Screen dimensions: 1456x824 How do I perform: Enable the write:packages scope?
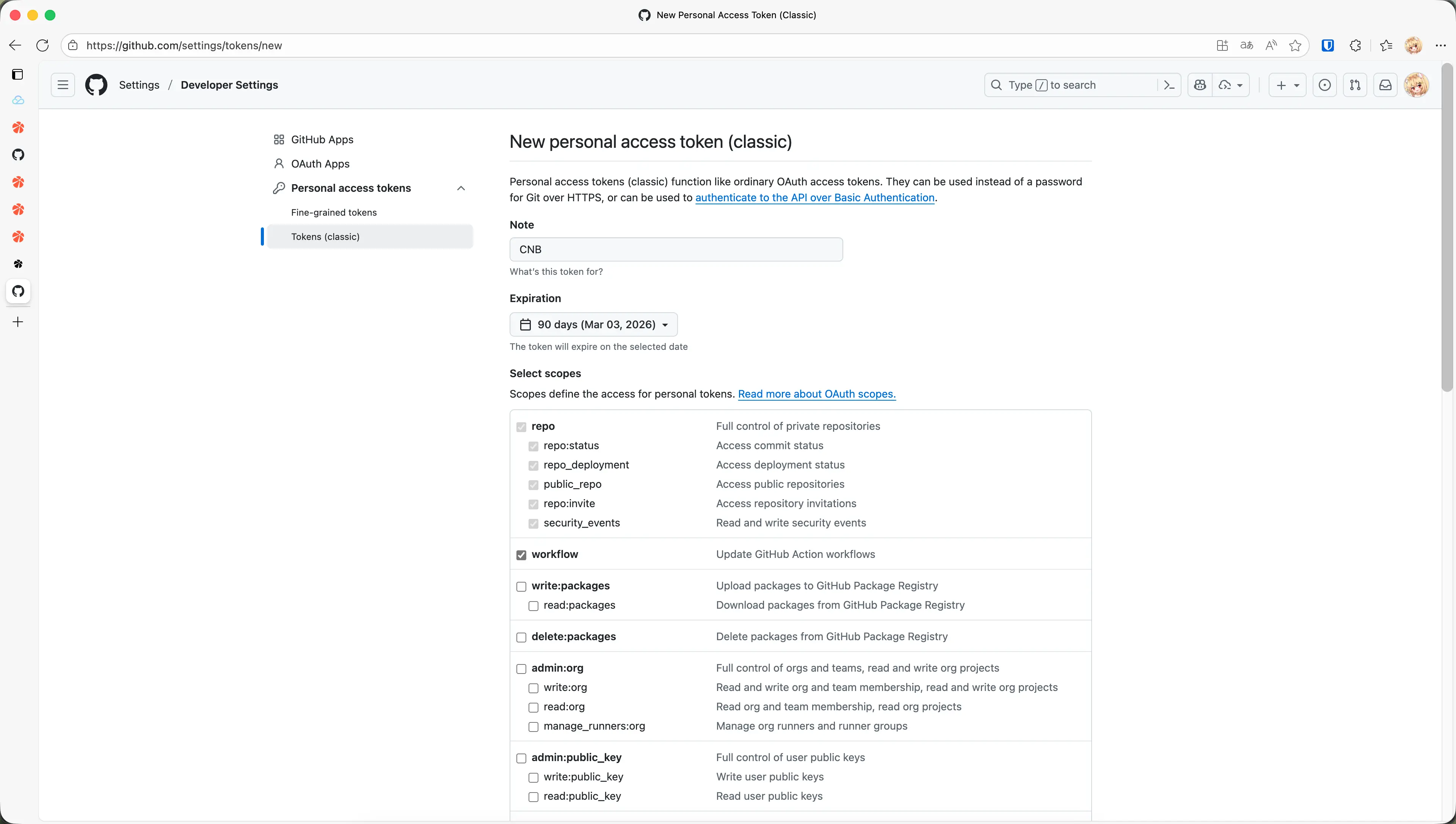(521, 586)
